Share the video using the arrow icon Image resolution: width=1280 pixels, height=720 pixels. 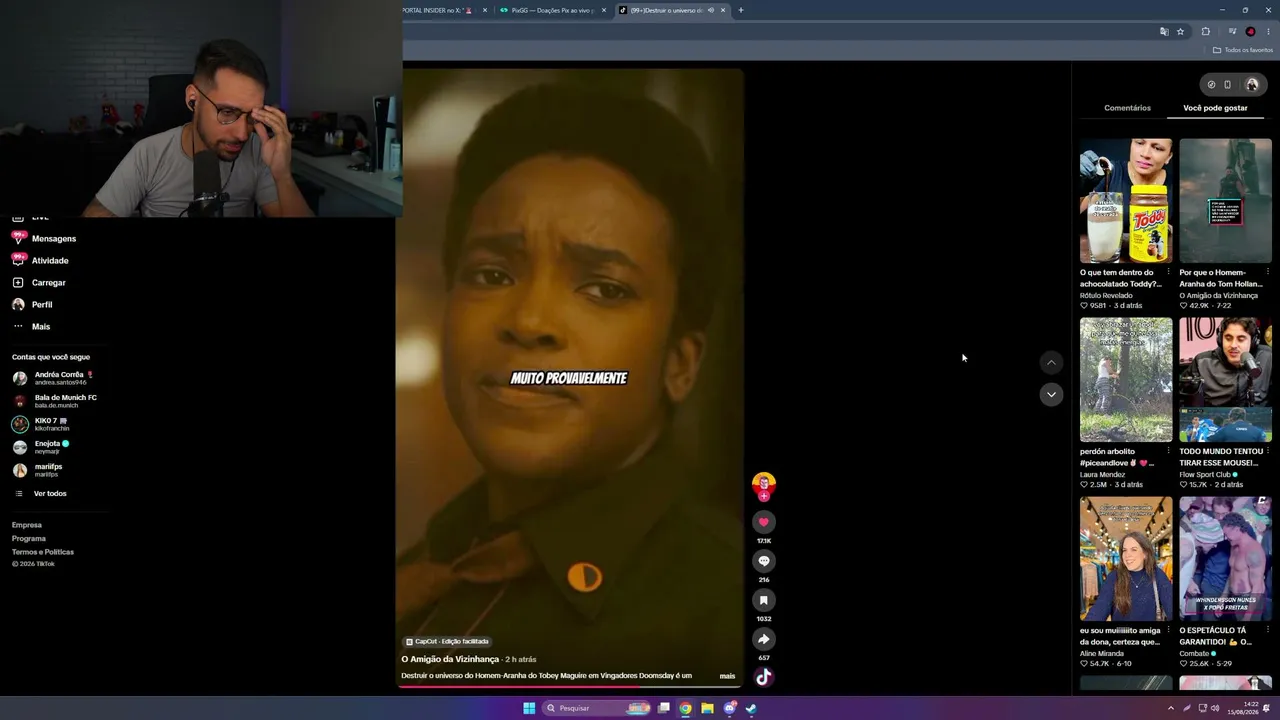point(763,639)
